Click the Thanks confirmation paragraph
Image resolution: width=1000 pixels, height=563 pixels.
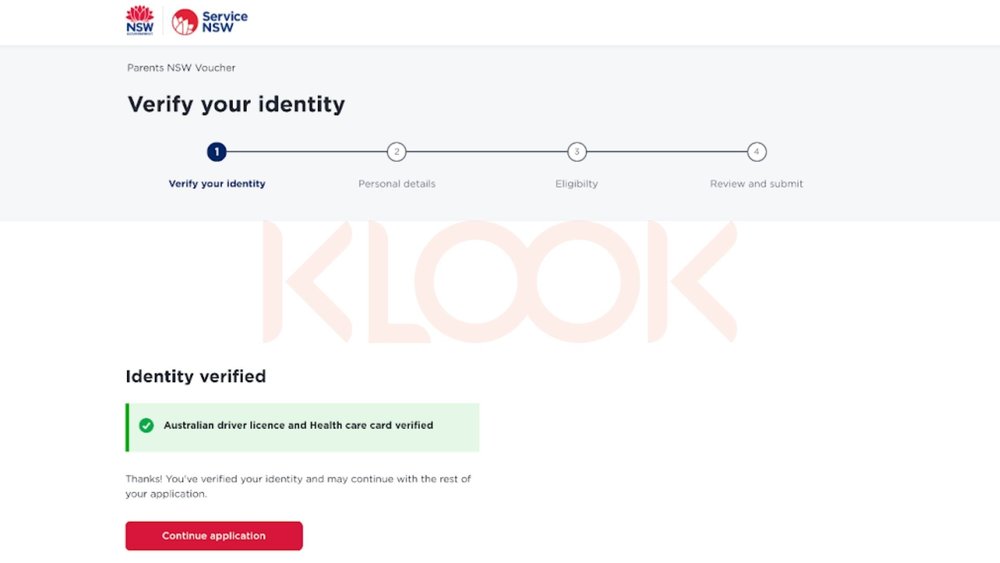(x=298, y=486)
